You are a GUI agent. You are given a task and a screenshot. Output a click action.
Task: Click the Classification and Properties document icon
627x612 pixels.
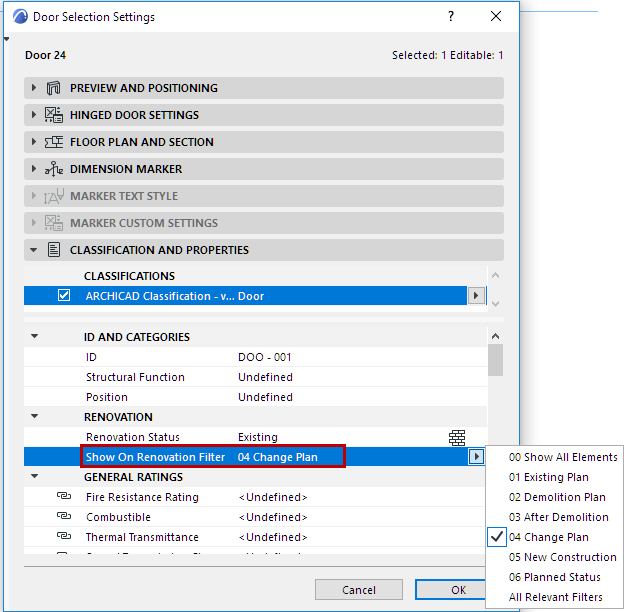pos(54,250)
